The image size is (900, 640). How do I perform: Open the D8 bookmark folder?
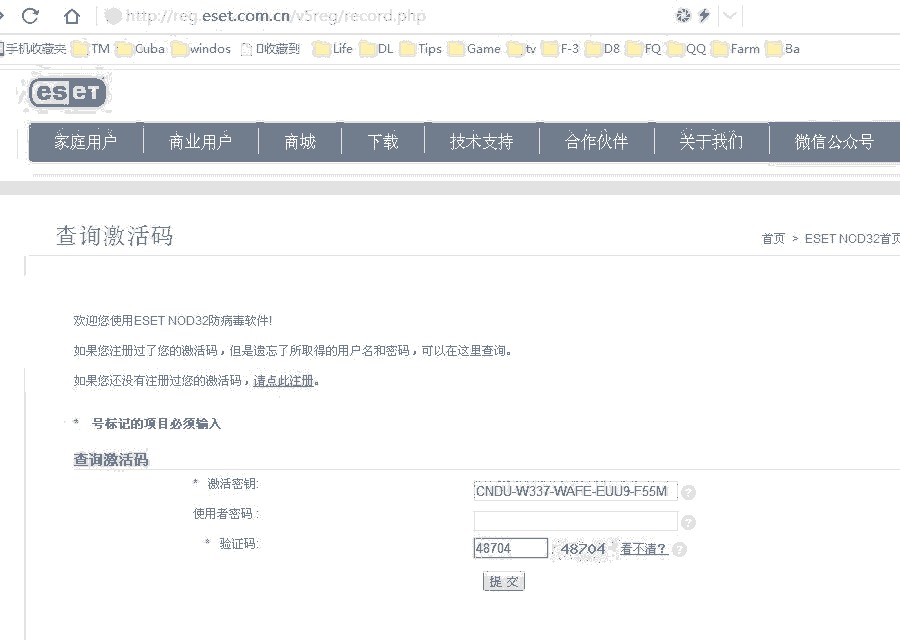click(x=603, y=49)
